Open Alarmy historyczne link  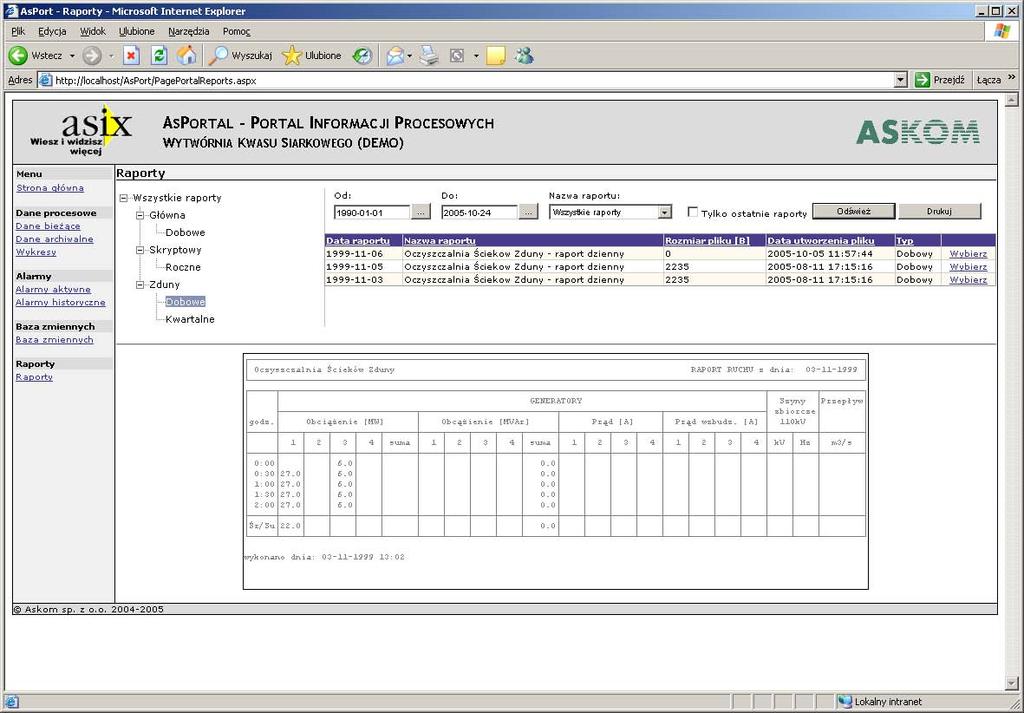(60, 302)
